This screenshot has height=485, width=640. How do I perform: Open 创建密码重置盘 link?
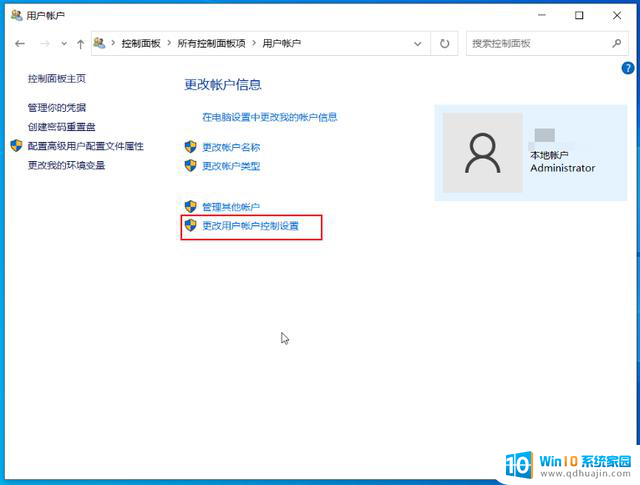(62, 127)
